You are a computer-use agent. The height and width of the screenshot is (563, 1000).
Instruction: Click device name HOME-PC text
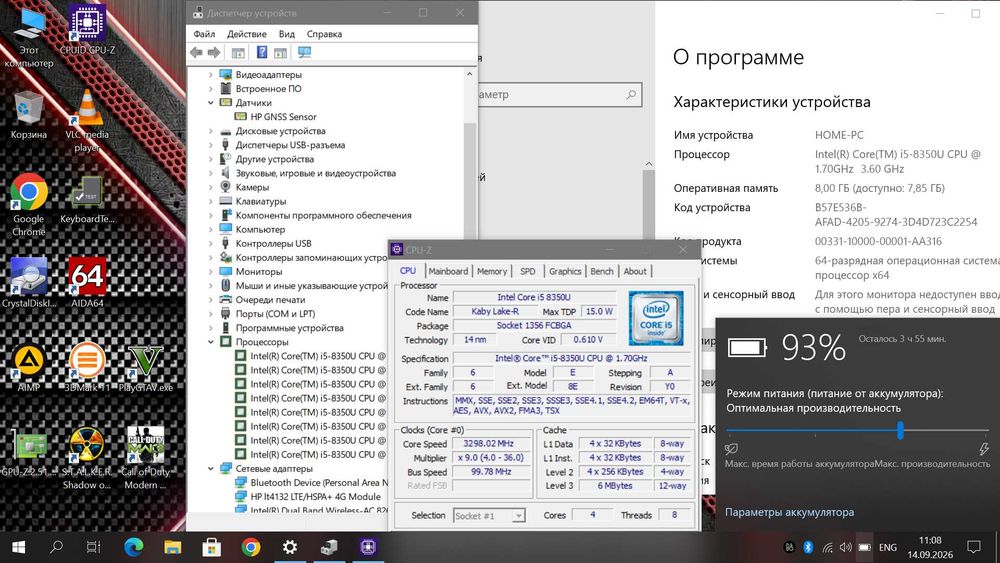point(839,135)
